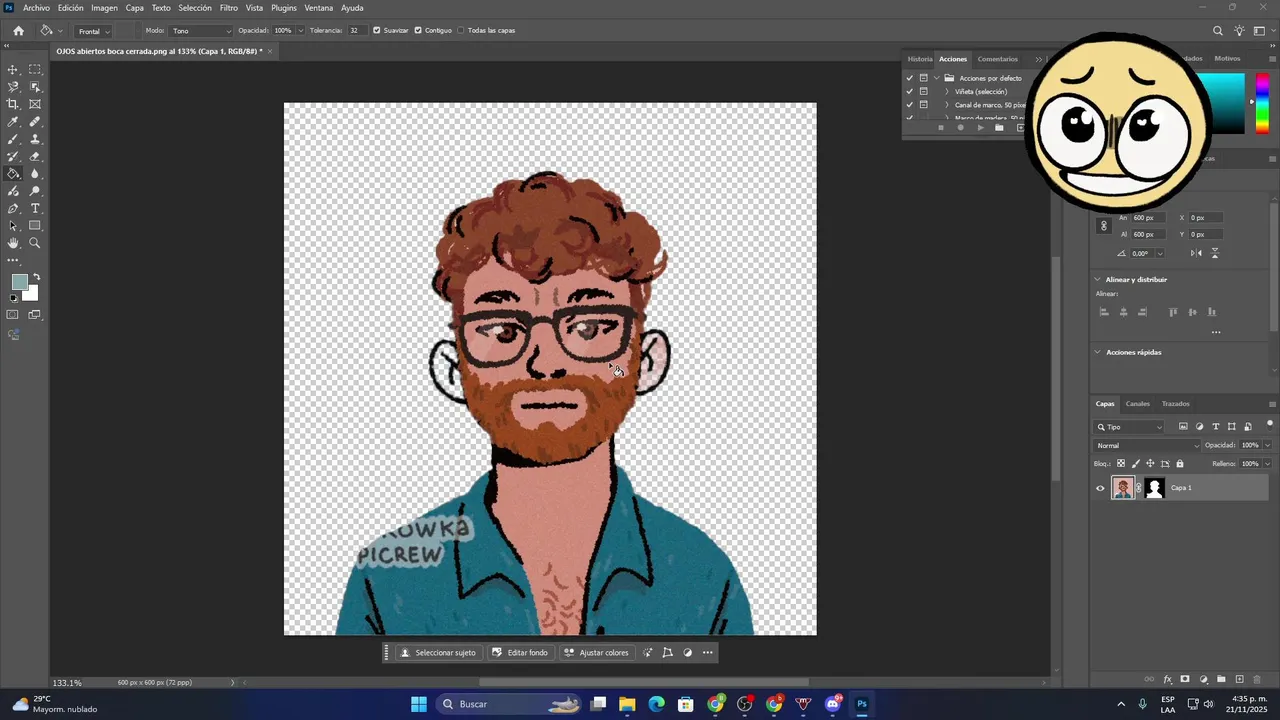Switch to the Historia tab
Screen dimensions: 1280x720
pyautogui.click(x=920, y=59)
